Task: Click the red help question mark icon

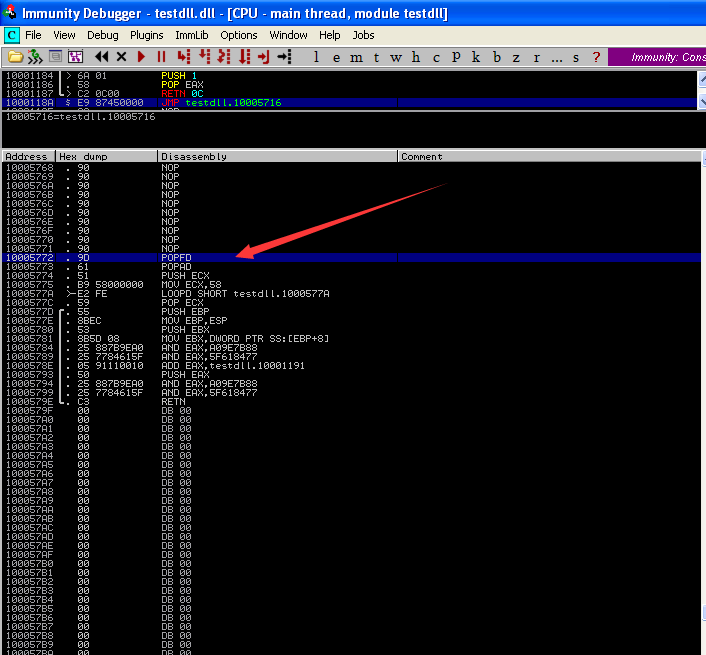Action: click(597, 57)
